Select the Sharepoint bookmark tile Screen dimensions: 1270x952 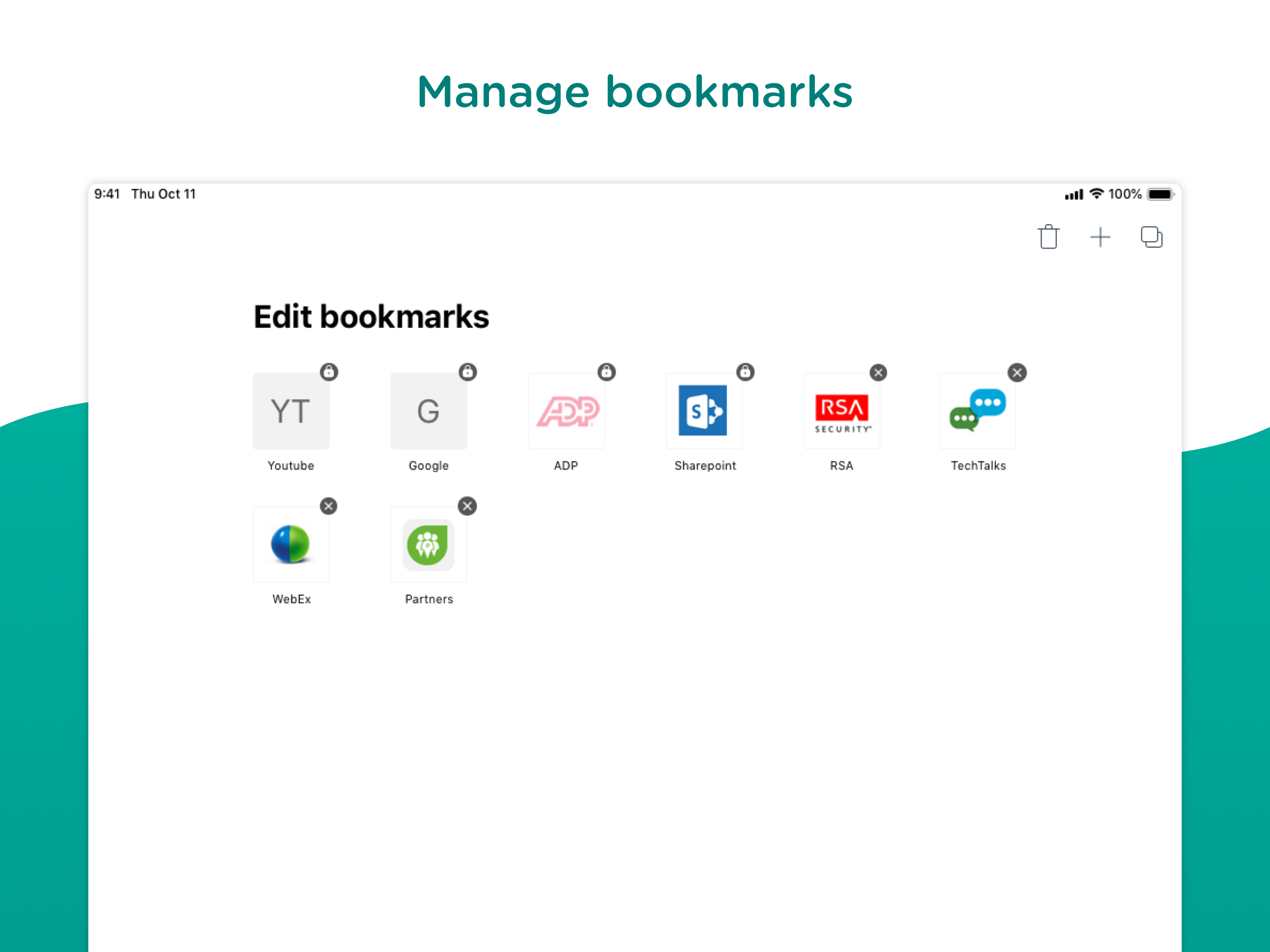[x=704, y=411]
